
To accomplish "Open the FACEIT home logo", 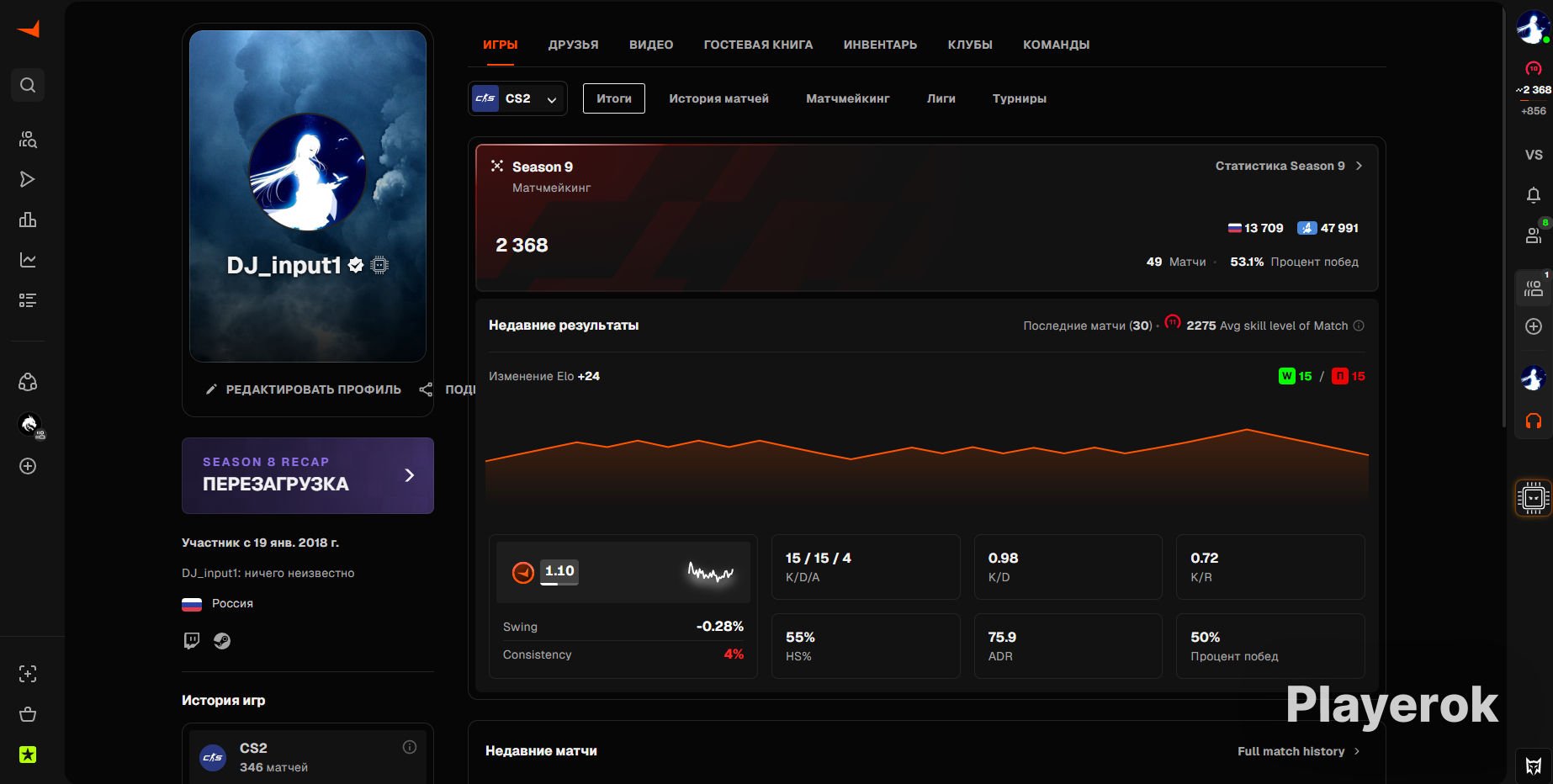I will (28, 29).
